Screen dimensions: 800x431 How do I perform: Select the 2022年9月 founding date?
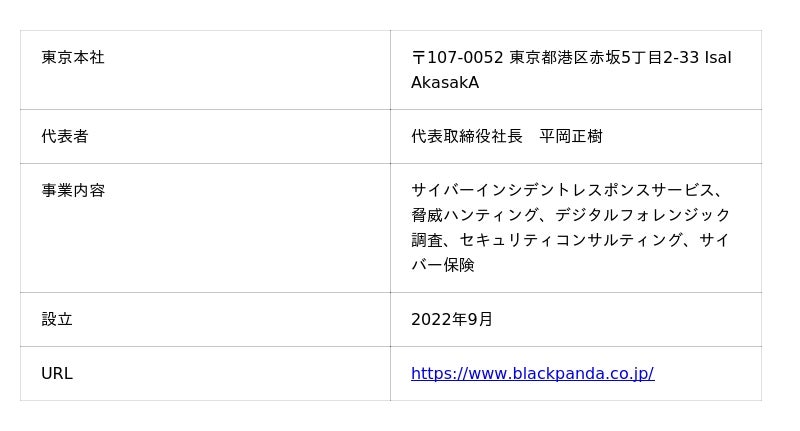452,319
